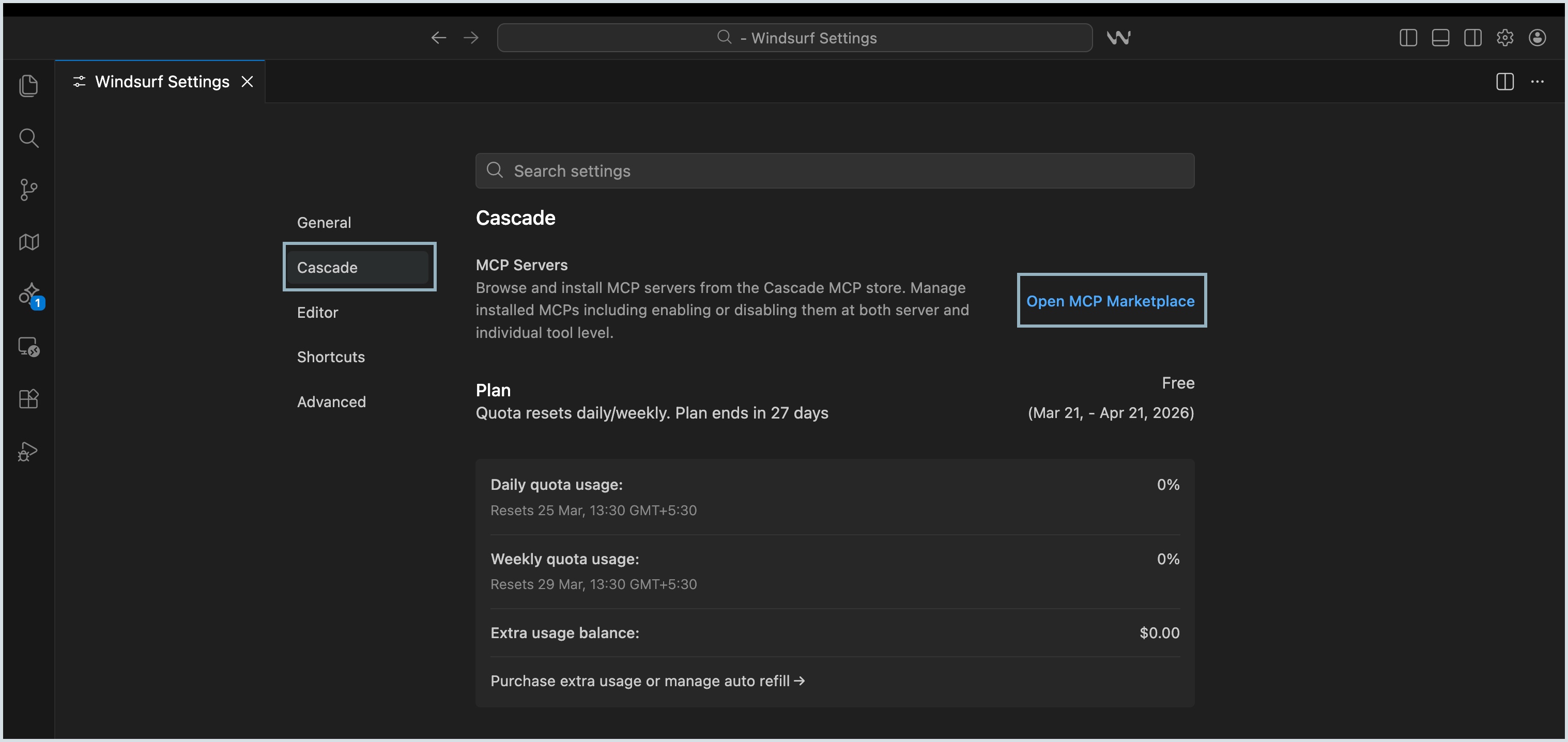Image resolution: width=1568 pixels, height=742 pixels.
Task: Open the map icon in activity bar
Action: tap(28, 242)
